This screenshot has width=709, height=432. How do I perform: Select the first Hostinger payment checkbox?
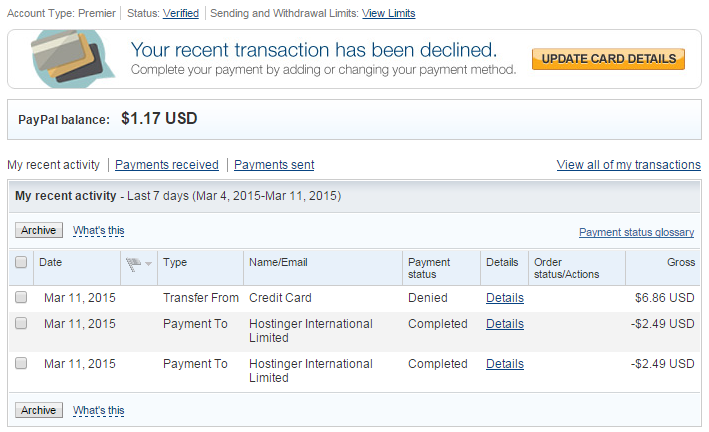pyautogui.click(x=21, y=324)
